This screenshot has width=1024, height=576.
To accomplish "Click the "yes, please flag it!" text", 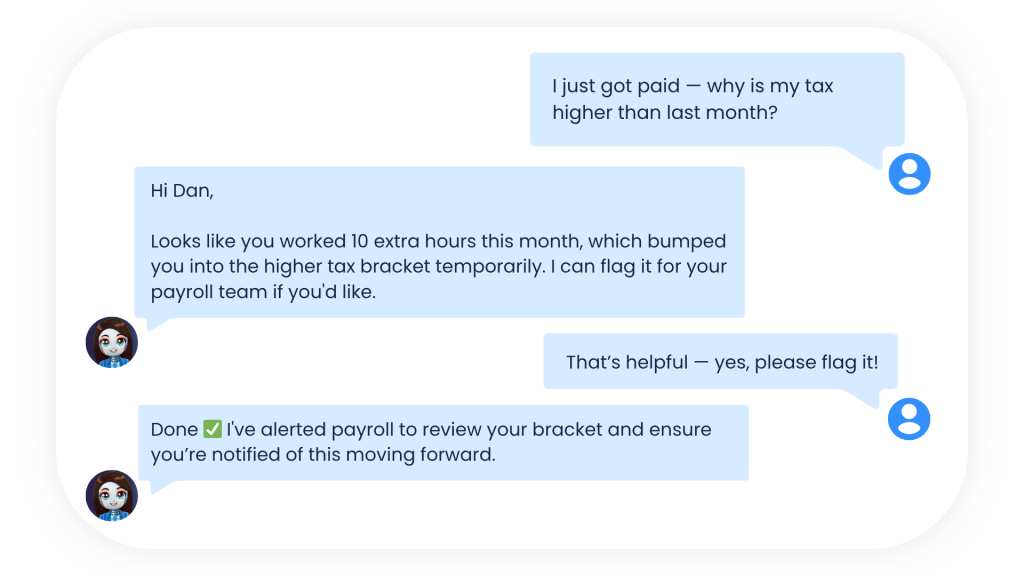I will (x=796, y=362).
